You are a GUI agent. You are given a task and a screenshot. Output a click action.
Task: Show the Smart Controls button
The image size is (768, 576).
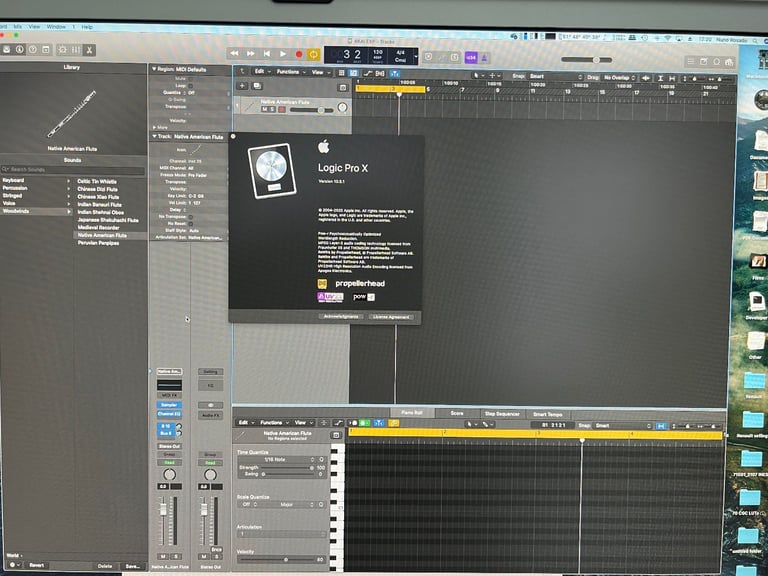63,50
